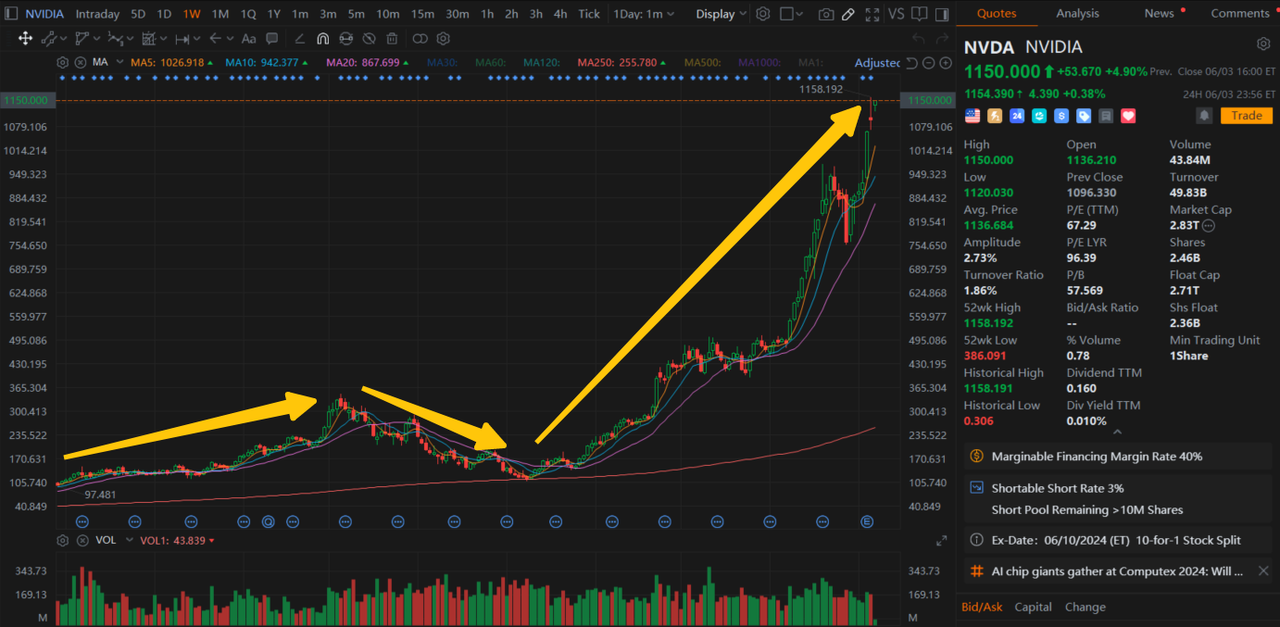Open quote panel settings gear
Screen dimensions: 1280x627
click(x=1263, y=45)
